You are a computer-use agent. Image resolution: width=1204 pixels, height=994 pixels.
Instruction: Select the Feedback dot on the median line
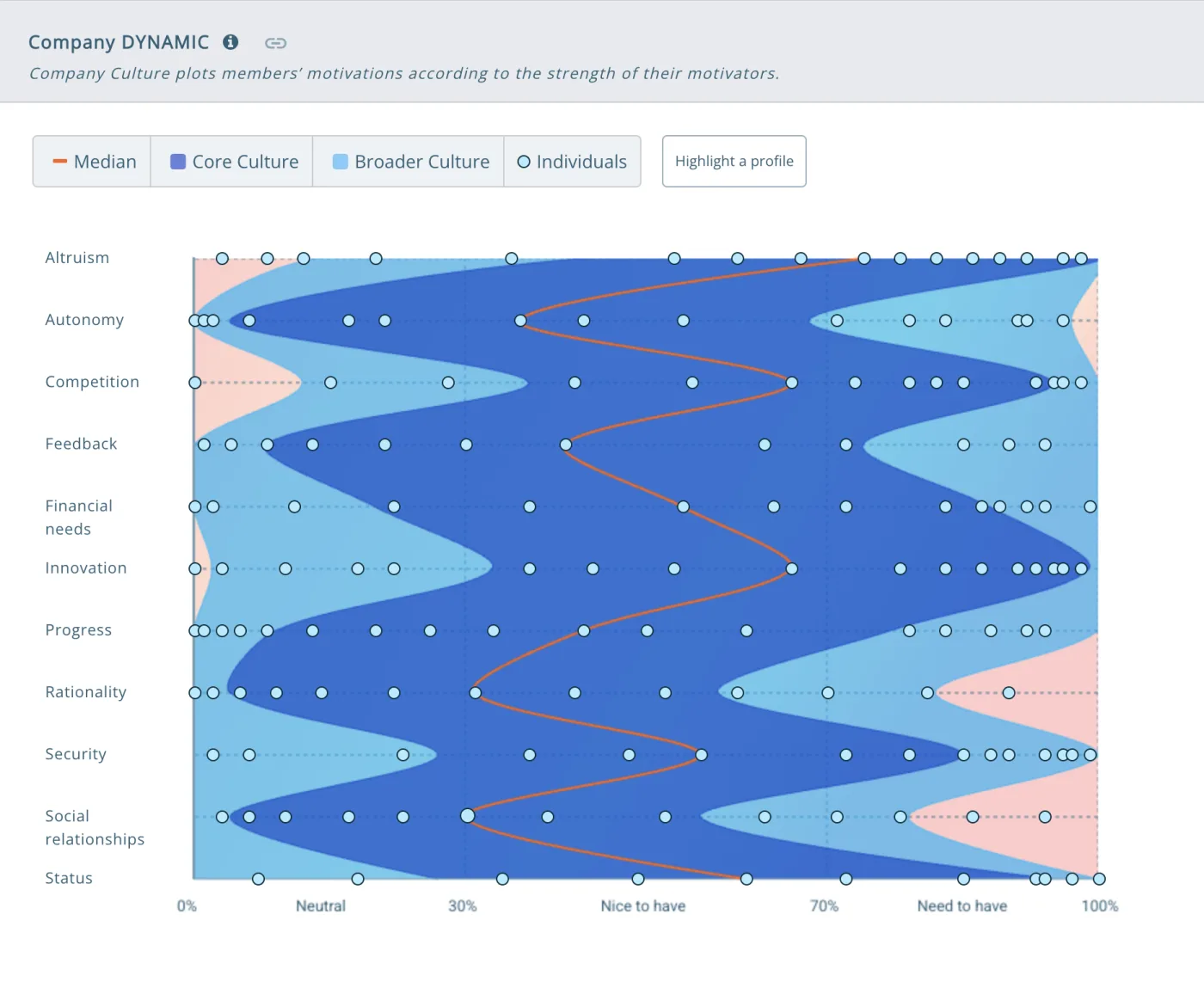[x=566, y=445]
